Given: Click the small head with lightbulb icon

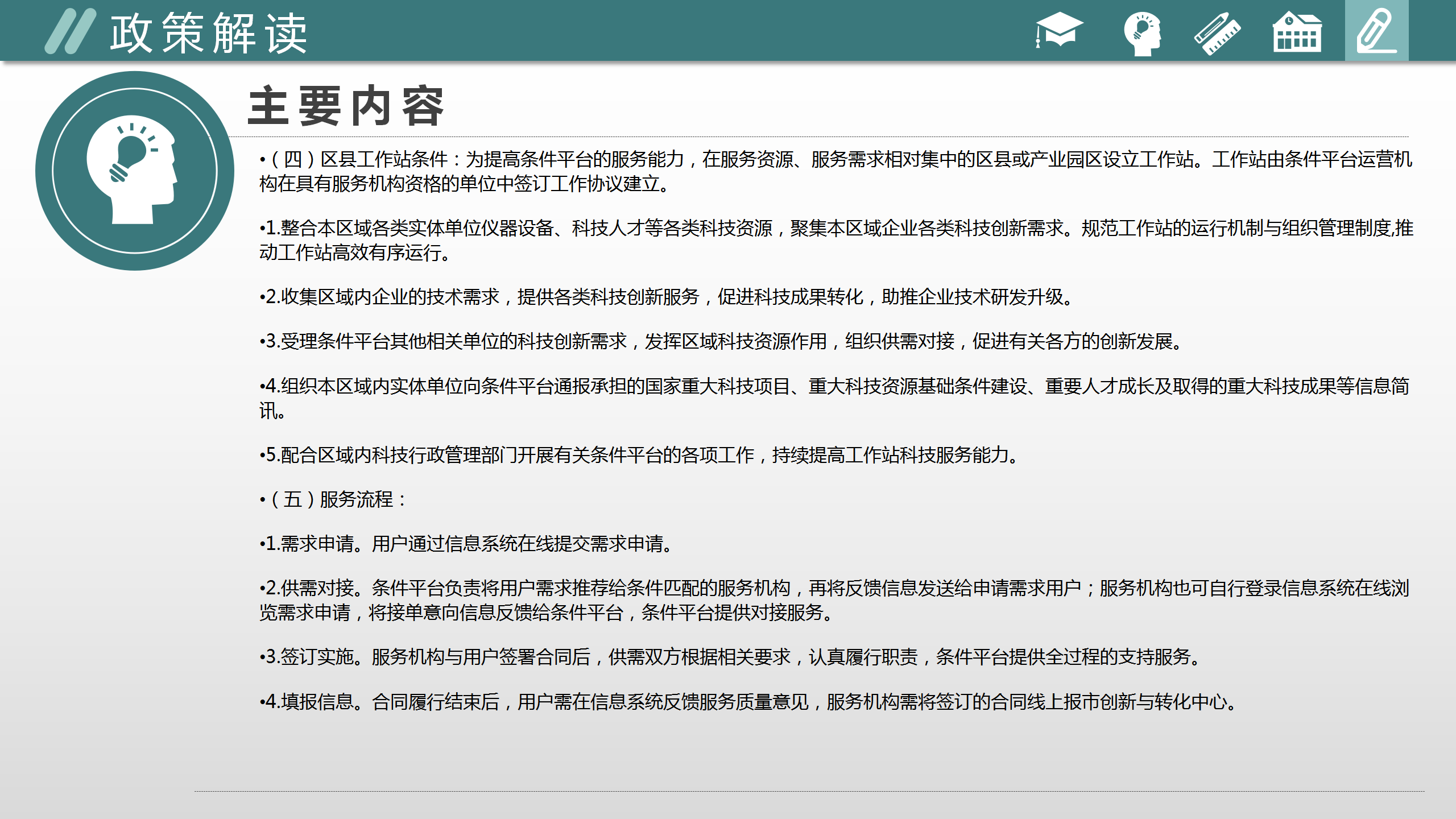Looking at the screenshot, I should point(1142,34).
